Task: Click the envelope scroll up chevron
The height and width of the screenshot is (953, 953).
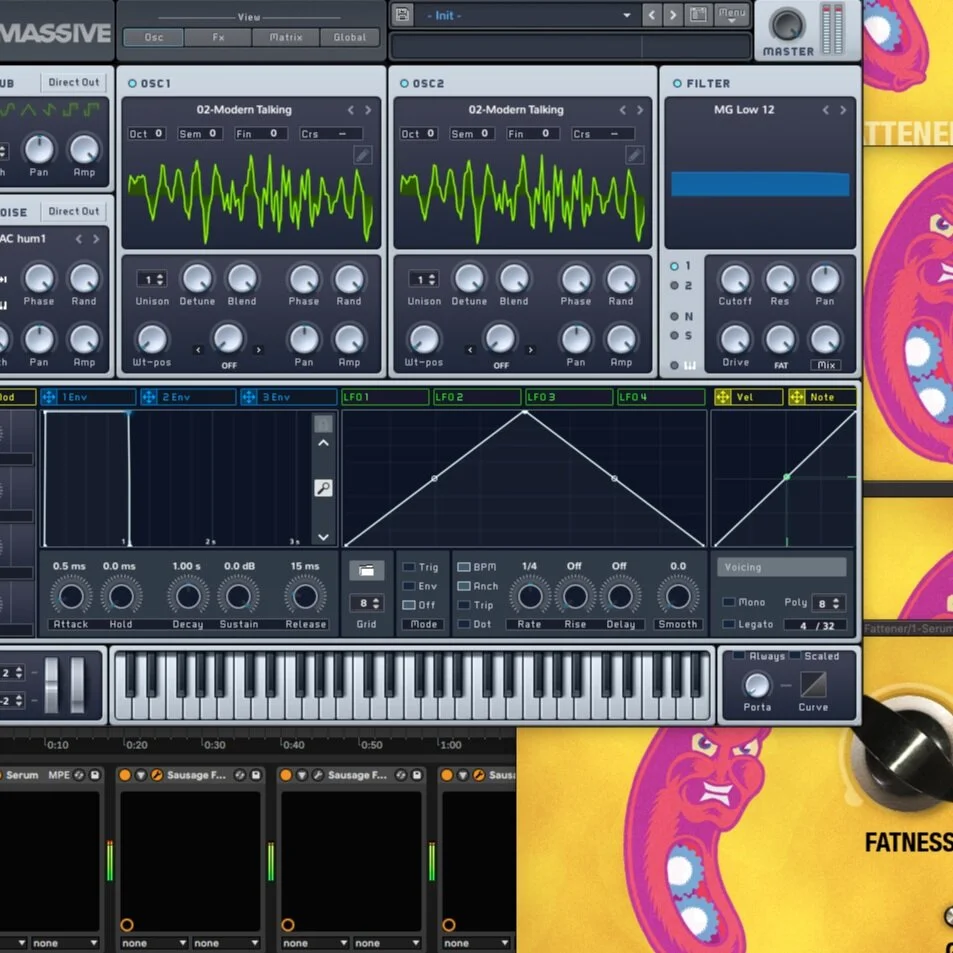Action: tap(323, 443)
